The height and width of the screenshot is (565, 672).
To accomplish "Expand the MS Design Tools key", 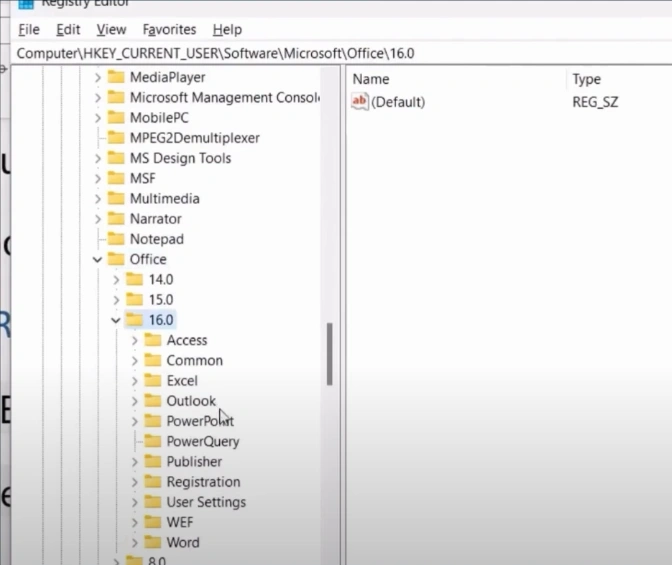I will 98,159.
